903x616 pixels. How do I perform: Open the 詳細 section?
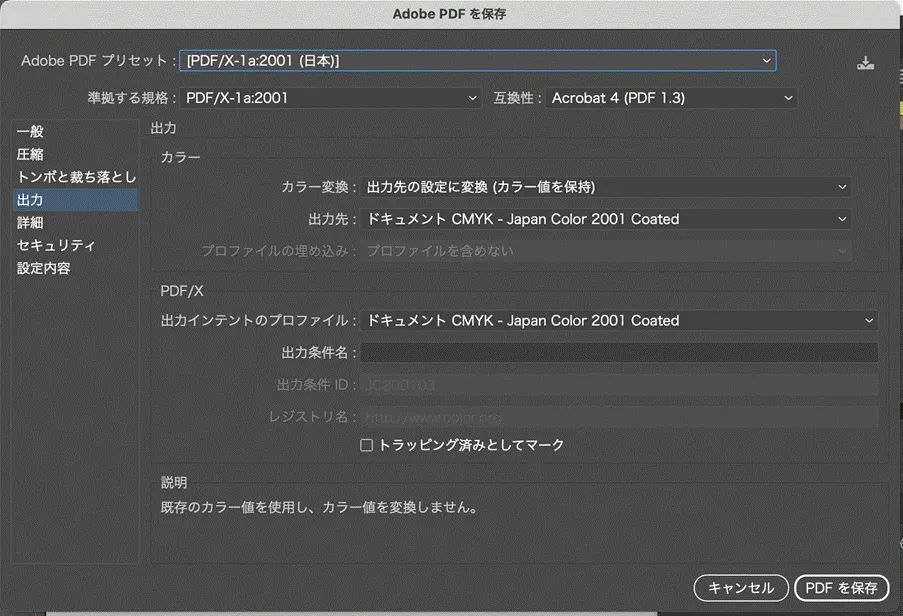31,222
